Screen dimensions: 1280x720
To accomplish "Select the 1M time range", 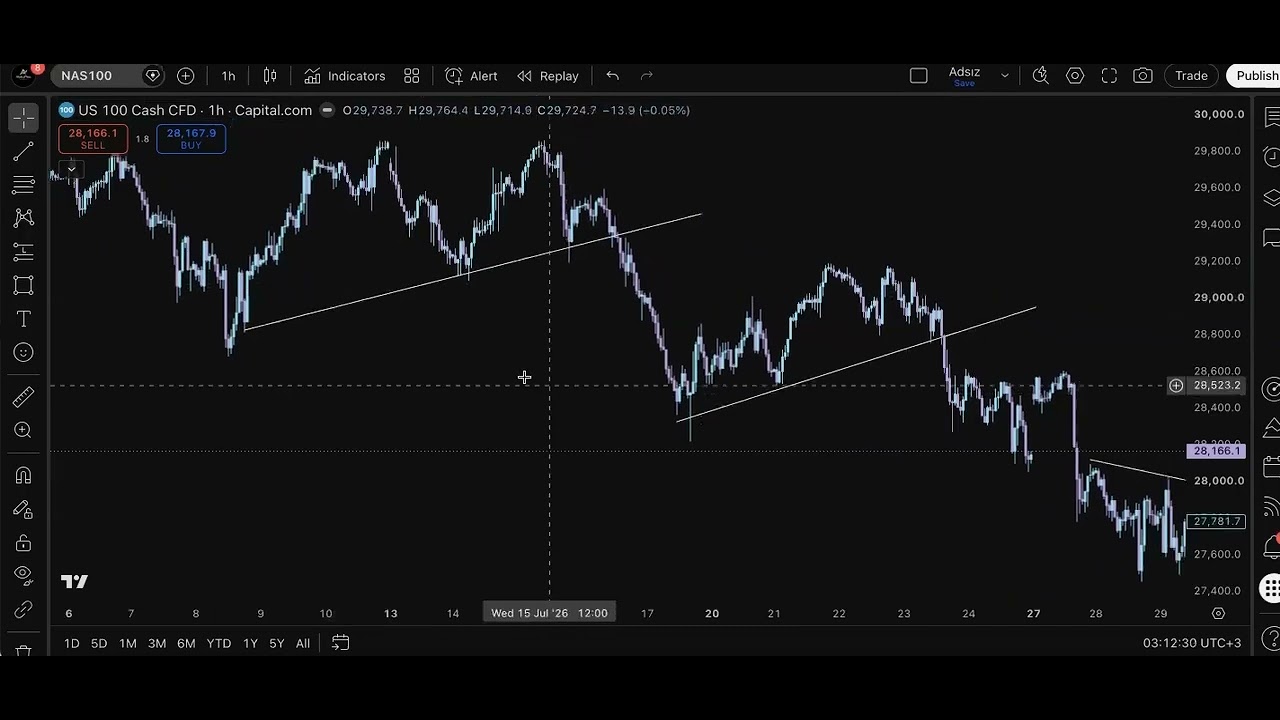I will [128, 643].
